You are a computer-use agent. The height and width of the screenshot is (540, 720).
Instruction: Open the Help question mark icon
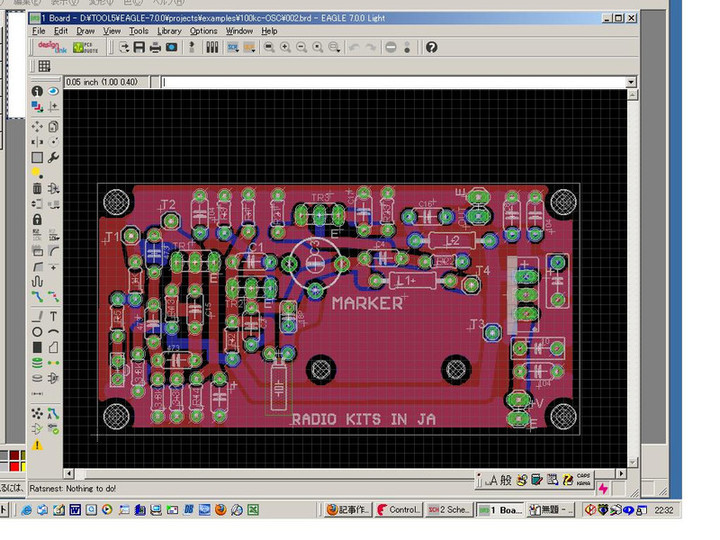[x=431, y=47]
